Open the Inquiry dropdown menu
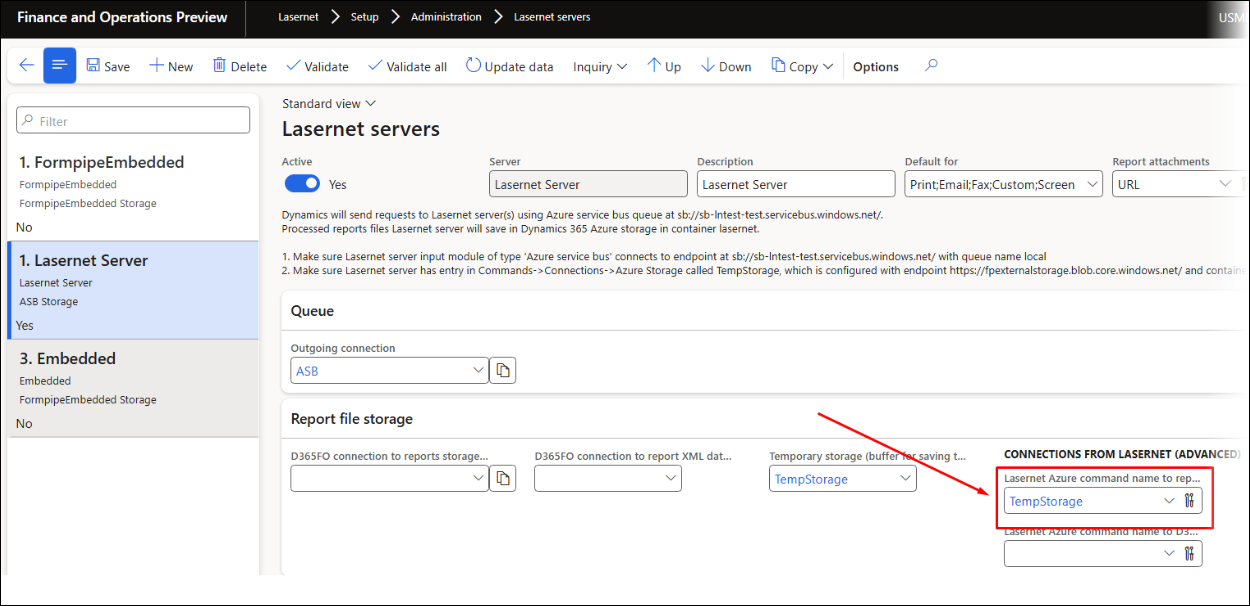The height and width of the screenshot is (606, 1250). click(x=600, y=66)
